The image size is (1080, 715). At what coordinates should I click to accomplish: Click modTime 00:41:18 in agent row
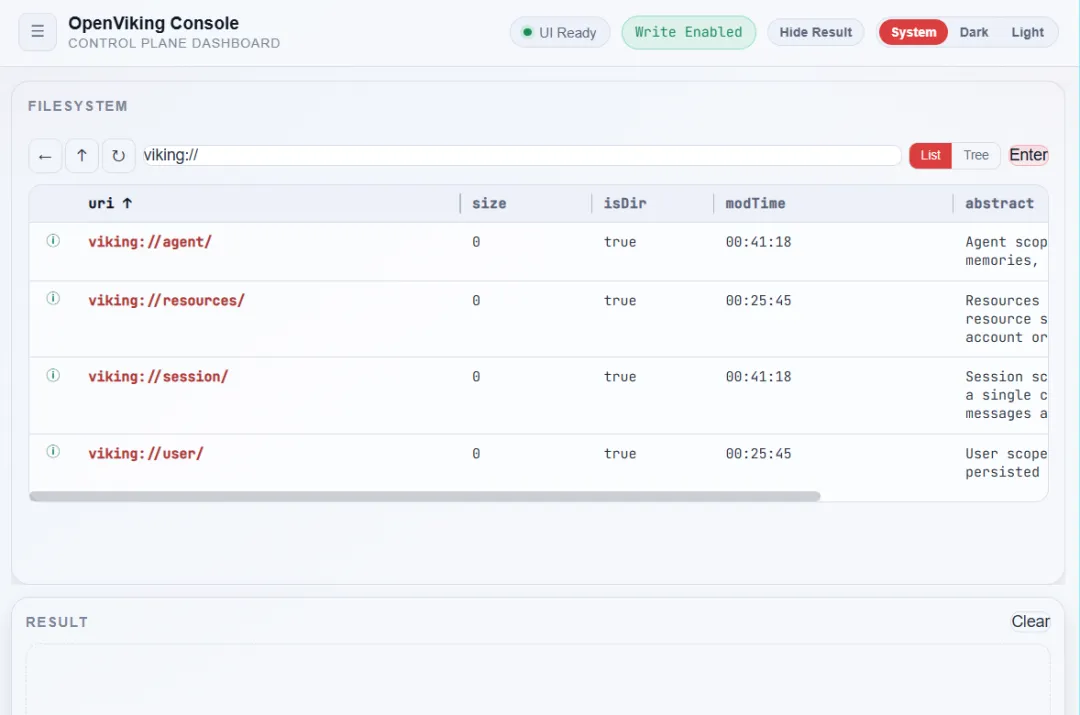[x=758, y=242]
